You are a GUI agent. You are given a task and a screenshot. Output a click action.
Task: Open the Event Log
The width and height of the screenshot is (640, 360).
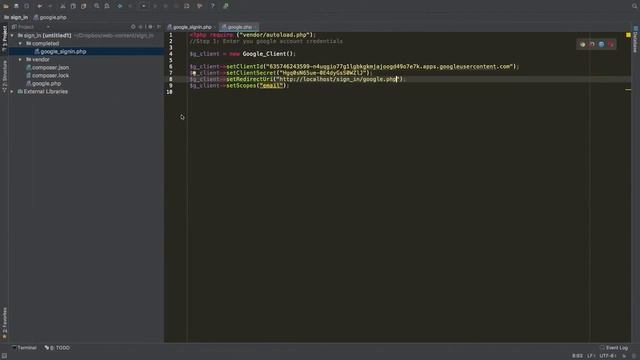click(613, 348)
